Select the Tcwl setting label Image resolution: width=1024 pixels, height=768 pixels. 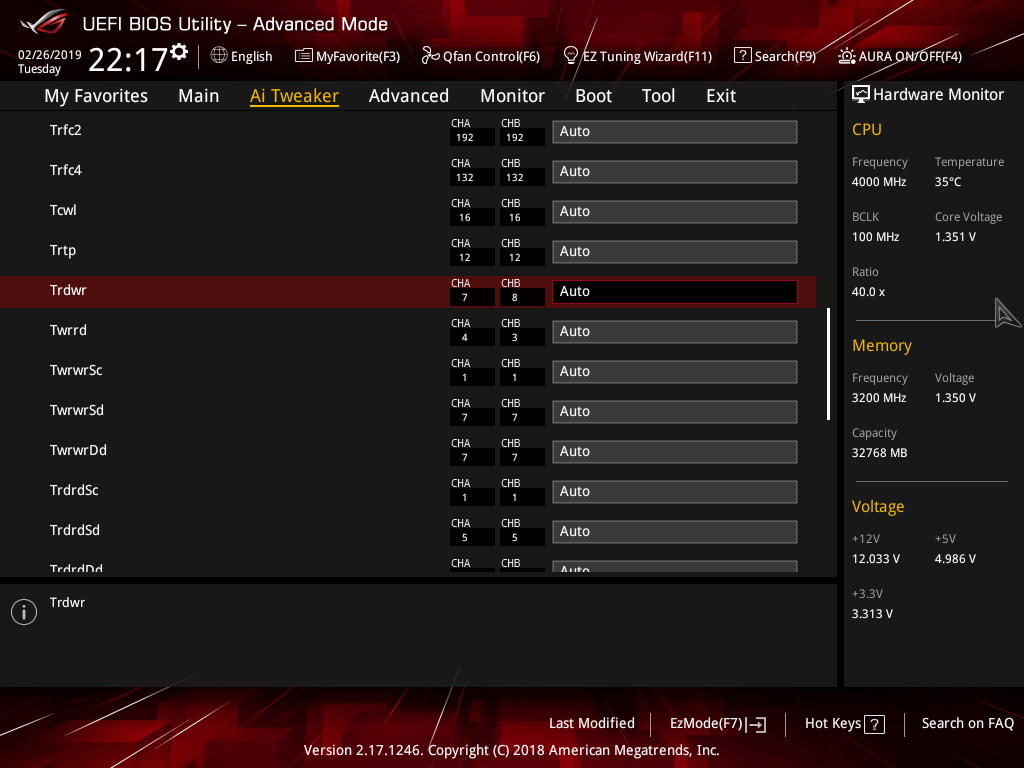[63, 210]
